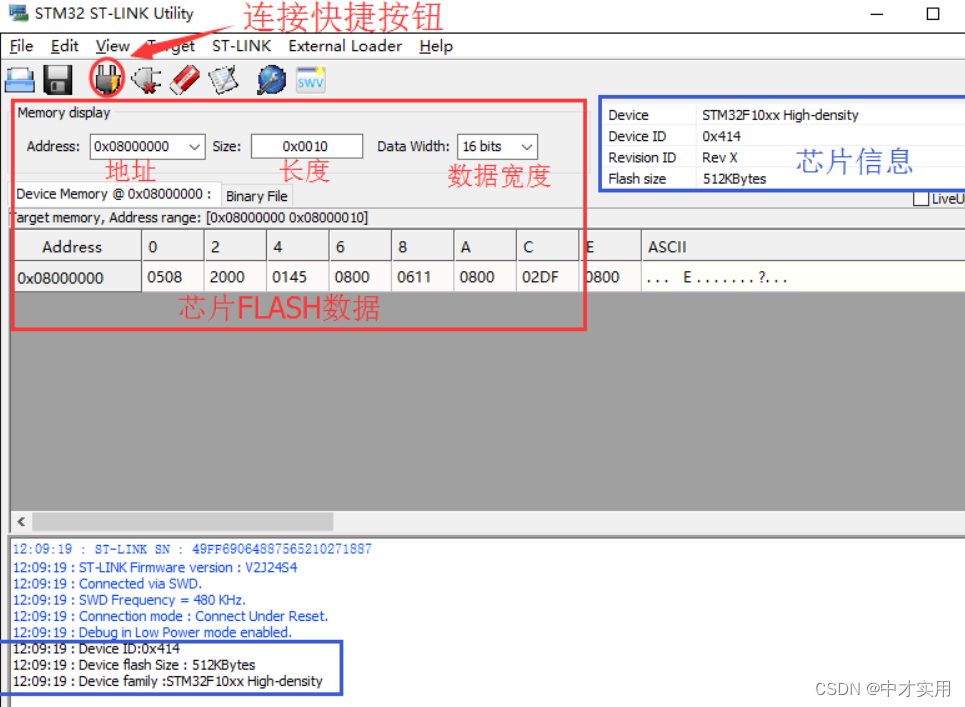Connect to target via plug icon
The height and width of the screenshot is (707, 965).
coord(108,79)
